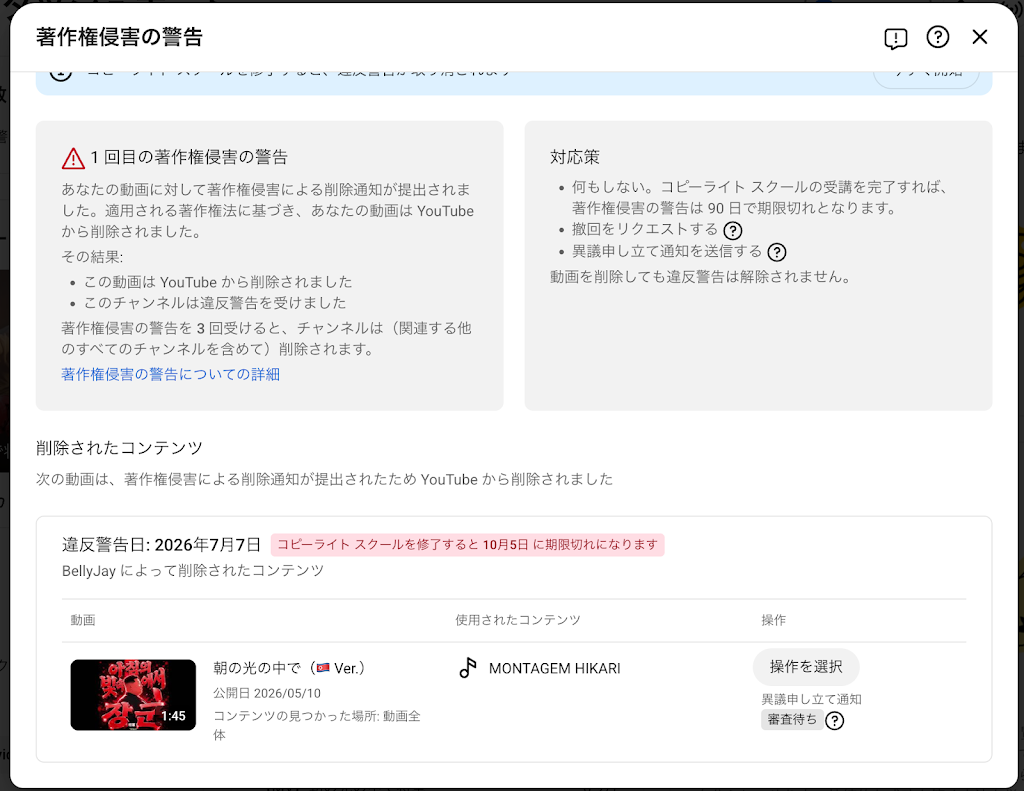Click 1 回目の著作権侵害の警告 heading
This screenshot has width=1024, height=791.
189,157
